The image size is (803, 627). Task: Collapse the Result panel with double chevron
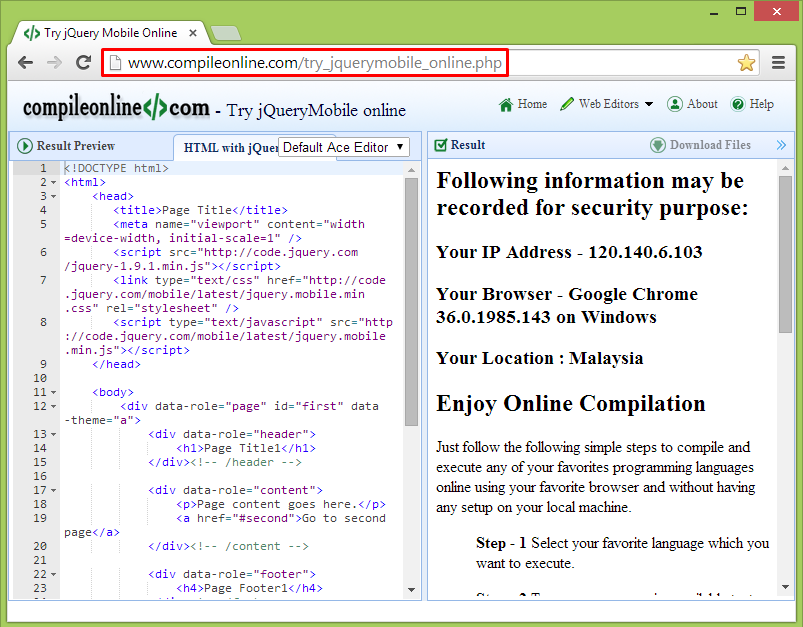coord(781,145)
